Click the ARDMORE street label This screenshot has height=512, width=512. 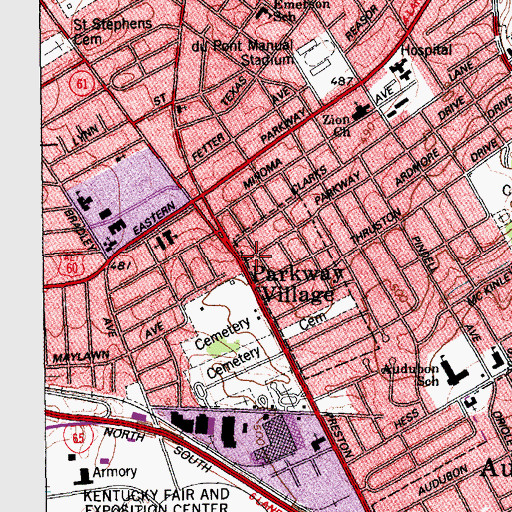pos(417,167)
